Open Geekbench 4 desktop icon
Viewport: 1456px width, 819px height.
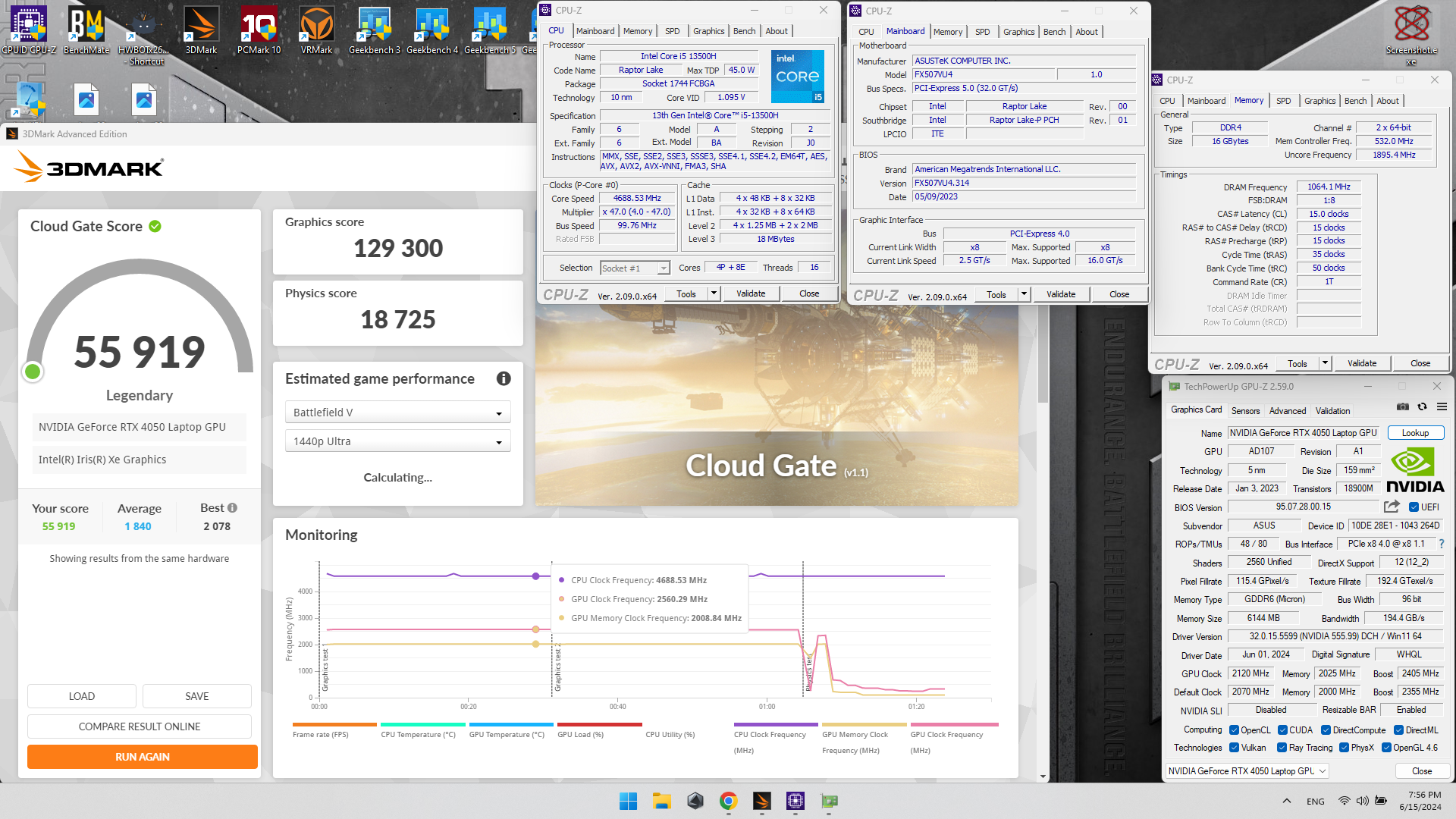[432, 30]
